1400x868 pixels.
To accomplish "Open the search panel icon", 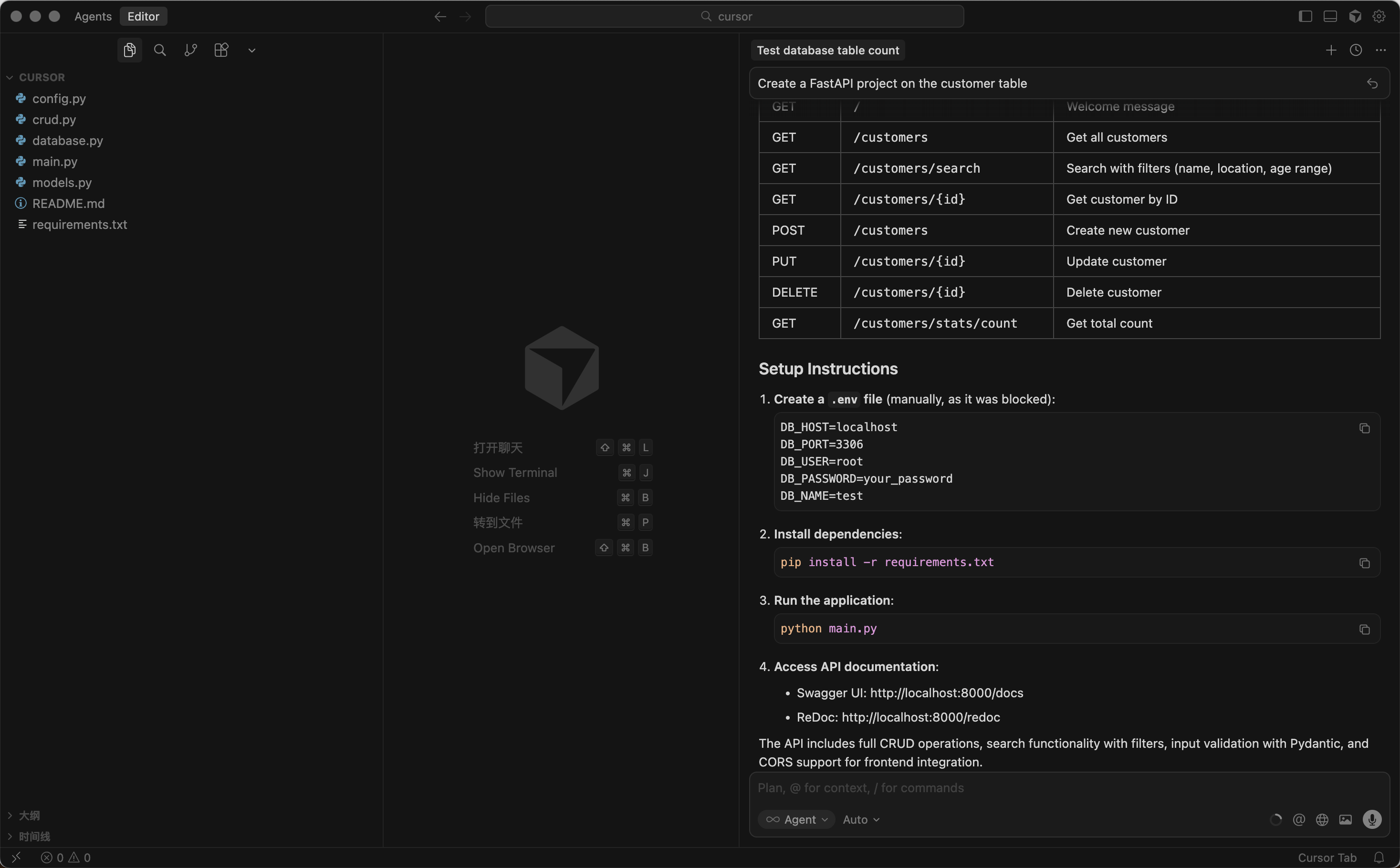I will (x=160, y=51).
